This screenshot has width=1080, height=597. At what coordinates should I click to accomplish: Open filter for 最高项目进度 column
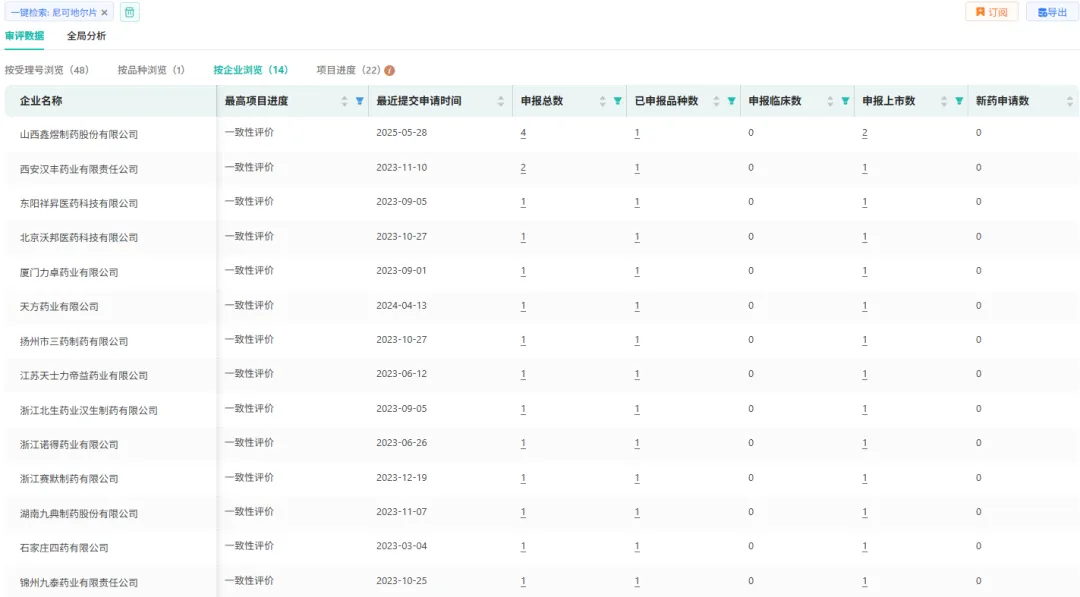click(x=359, y=101)
